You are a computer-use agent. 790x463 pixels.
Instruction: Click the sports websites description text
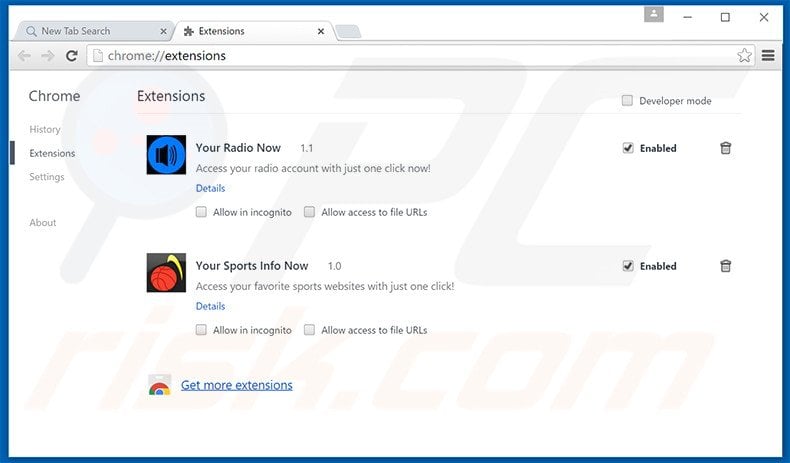(x=325, y=286)
